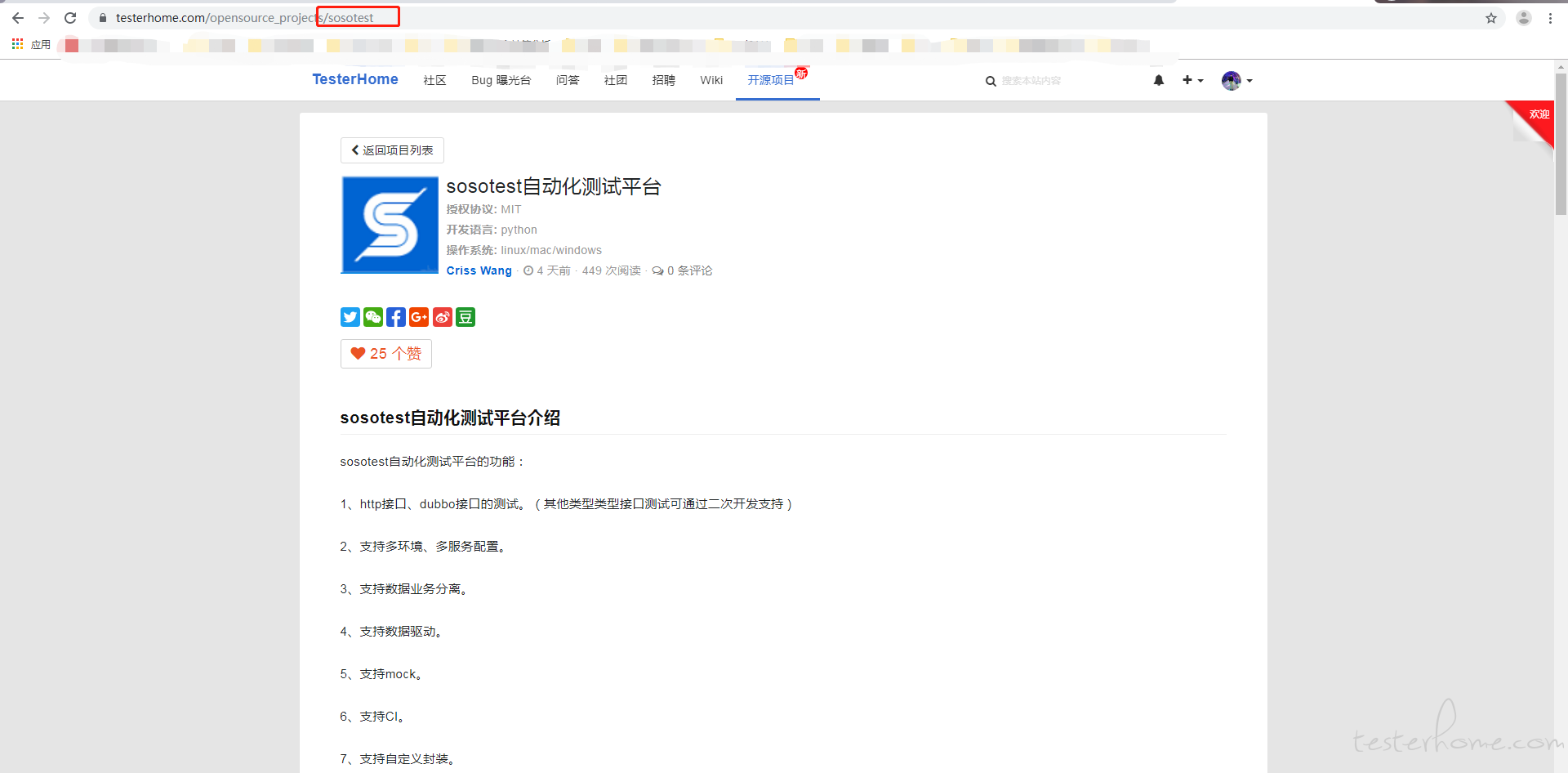Share on Facebook icon

pos(396,317)
